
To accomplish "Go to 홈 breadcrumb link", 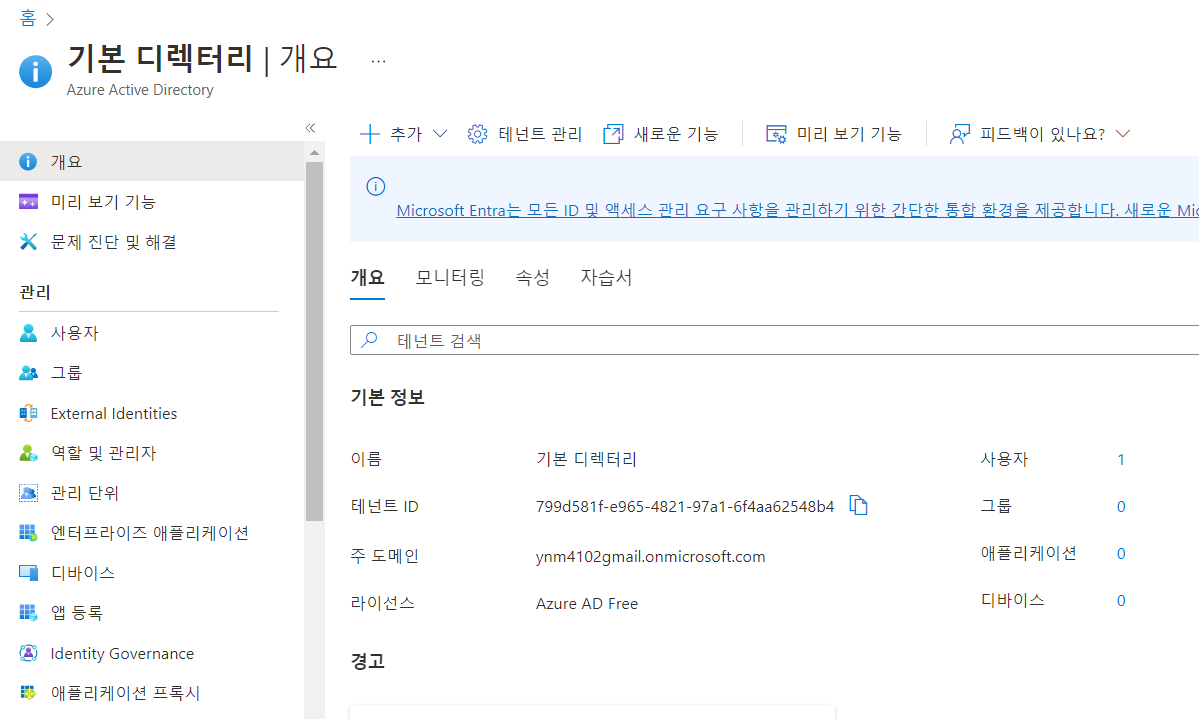I will click(28, 18).
